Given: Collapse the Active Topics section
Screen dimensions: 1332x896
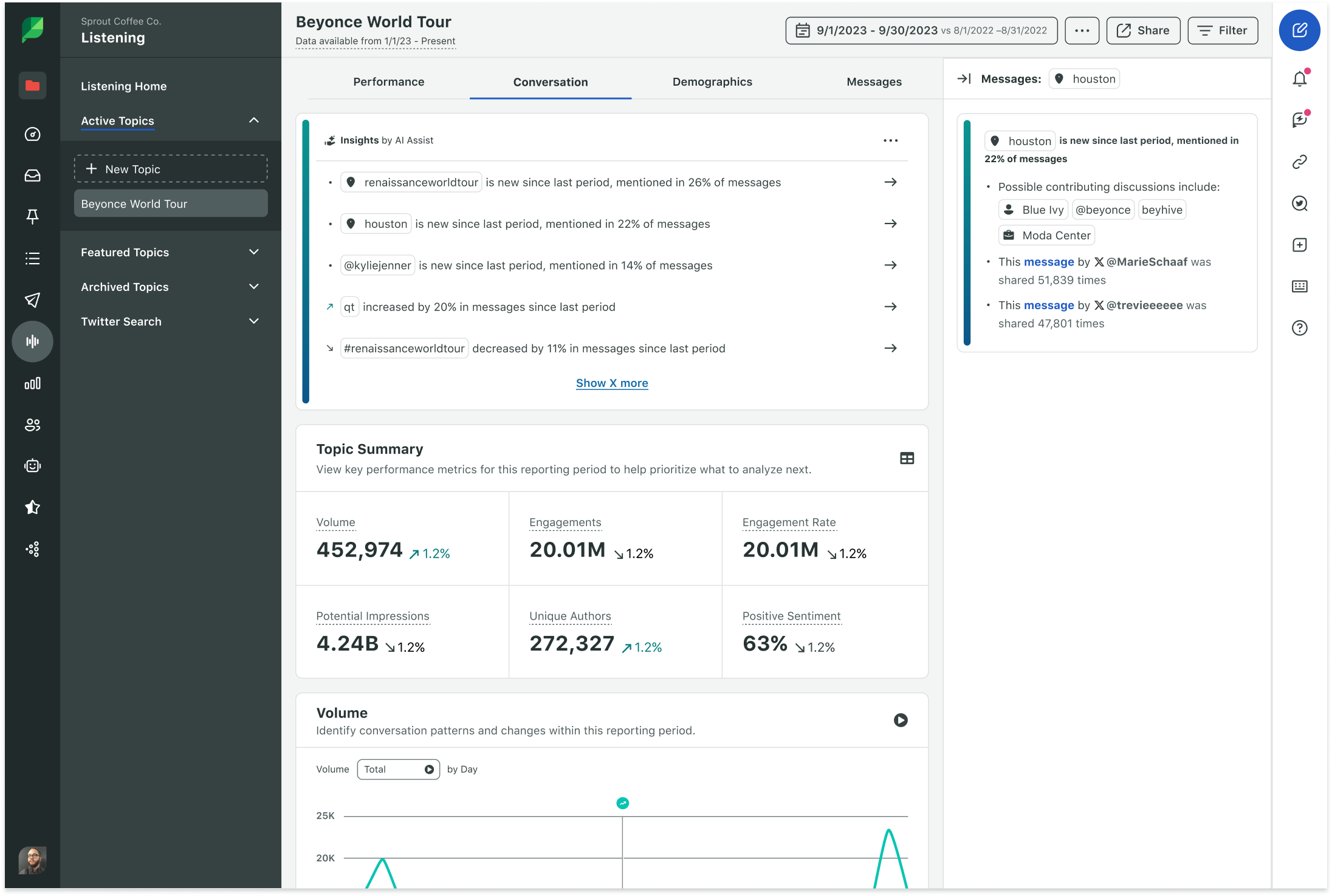Looking at the screenshot, I should [x=254, y=120].
